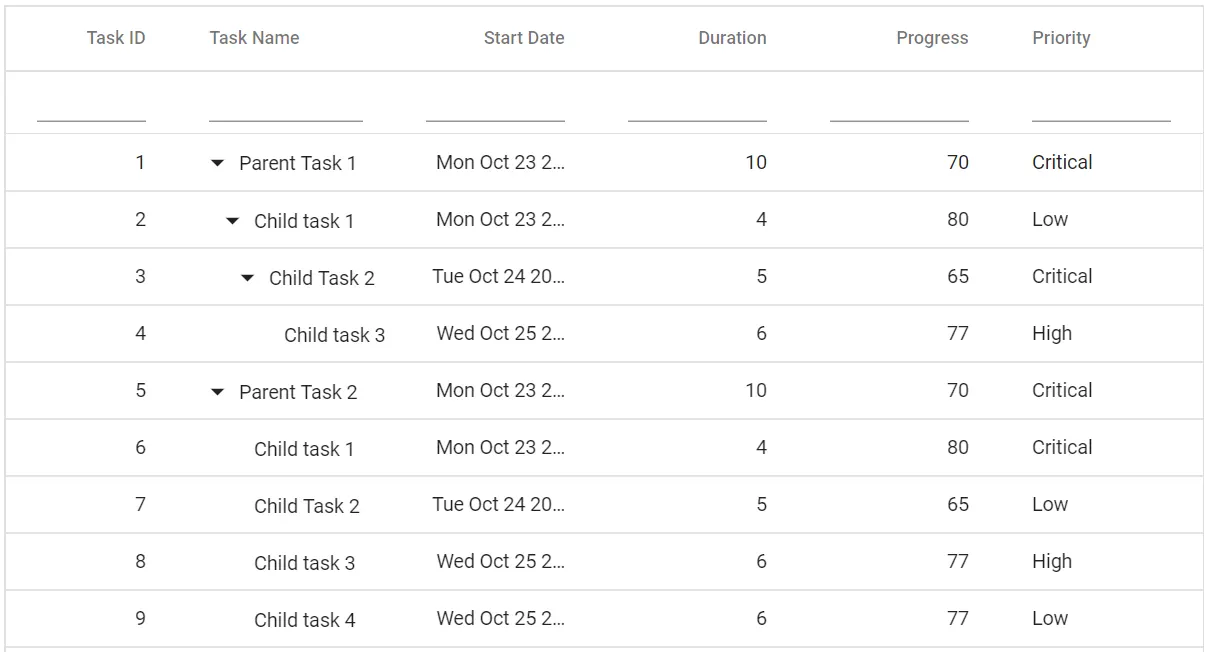Collapse the Parent Task 1 row
This screenshot has width=1210, height=652.
pos(218,163)
